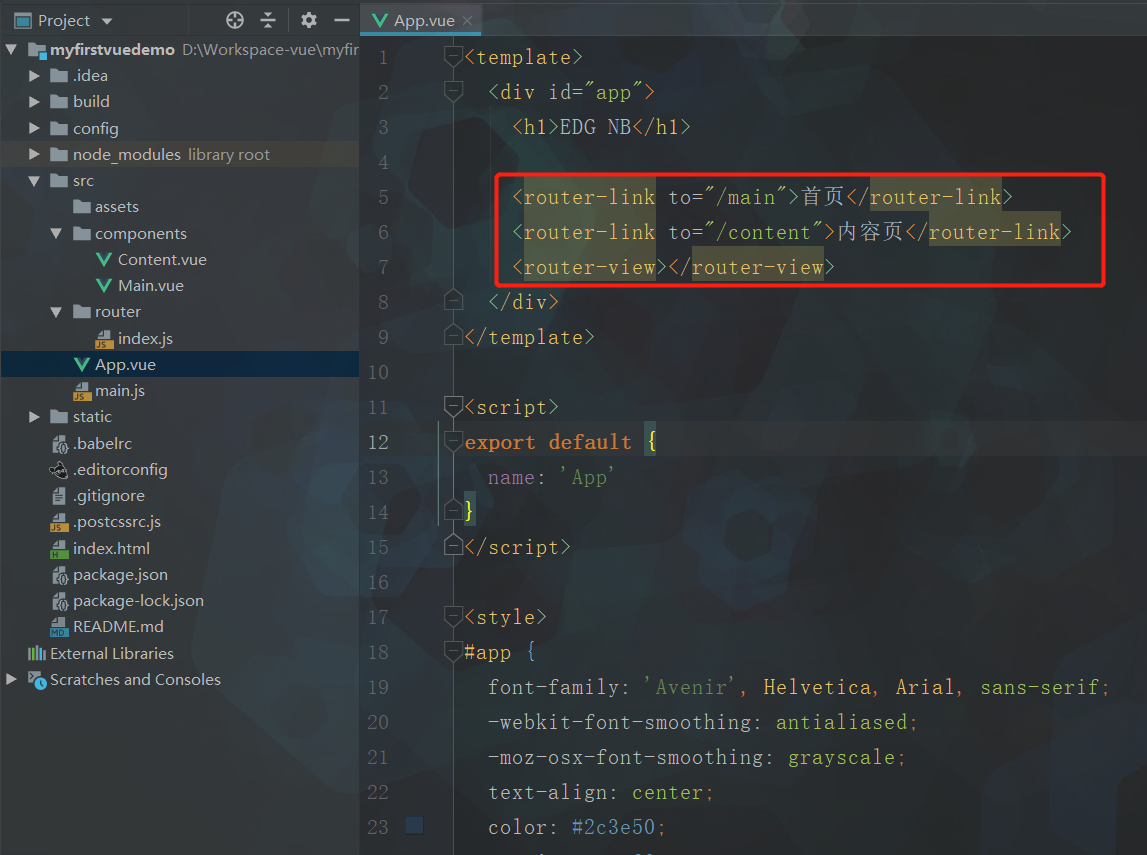
Task: Click the JS icon of router index.js
Action: pos(105,339)
